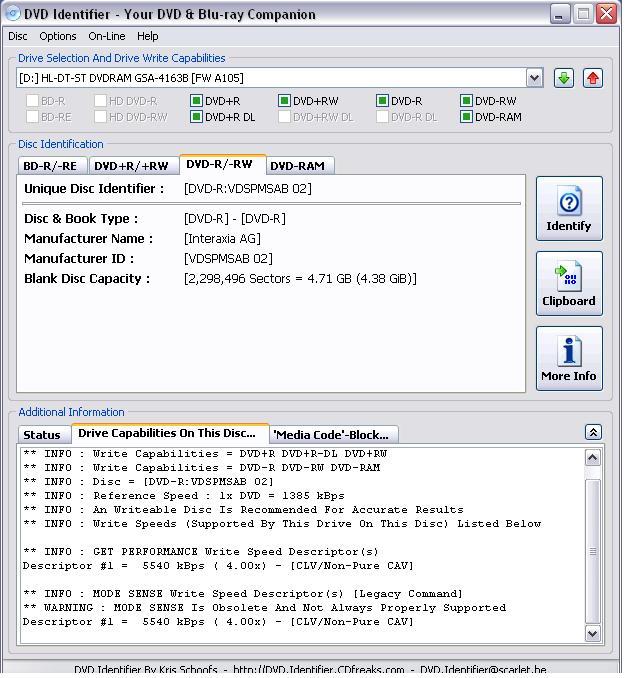629x678 pixels.
Task: Click the Reference Speed info line
Action: coord(184,496)
